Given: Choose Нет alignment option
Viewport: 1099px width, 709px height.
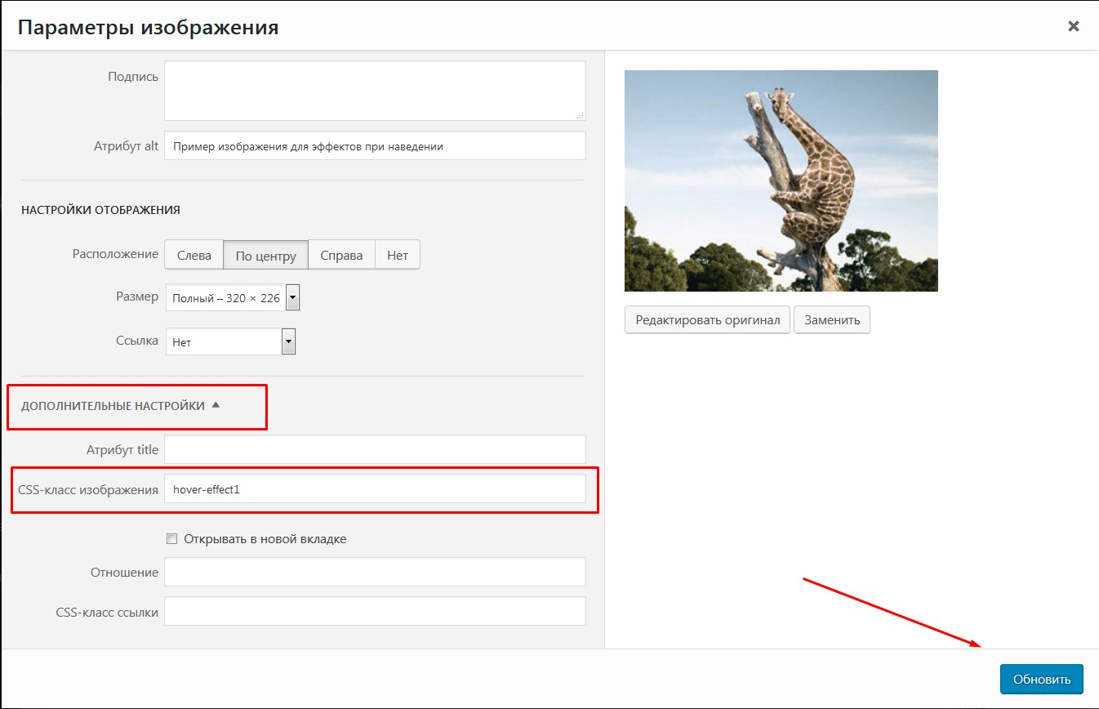Looking at the screenshot, I should (397, 256).
